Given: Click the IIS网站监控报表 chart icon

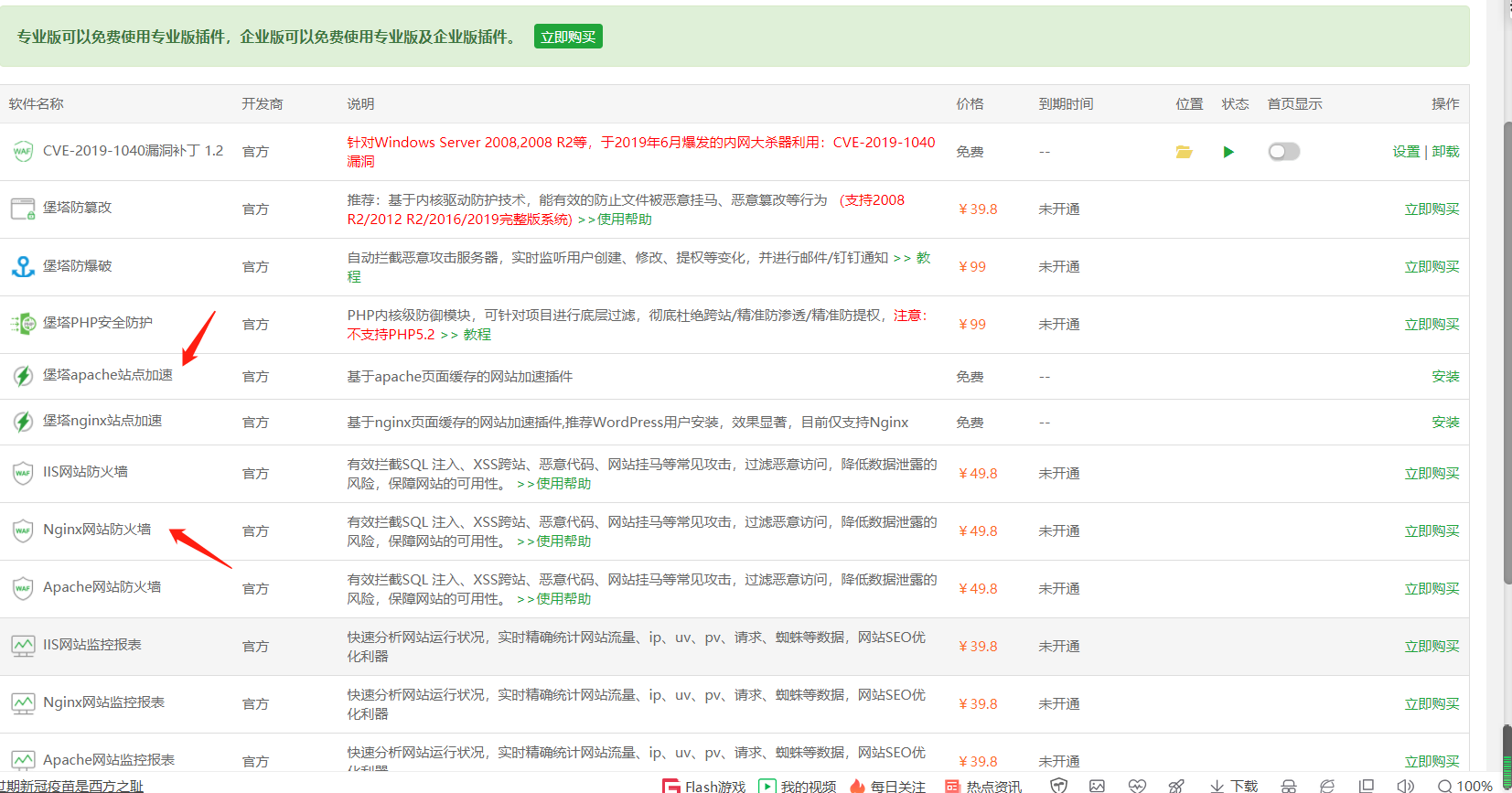Looking at the screenshot, I should coord(23,646).
